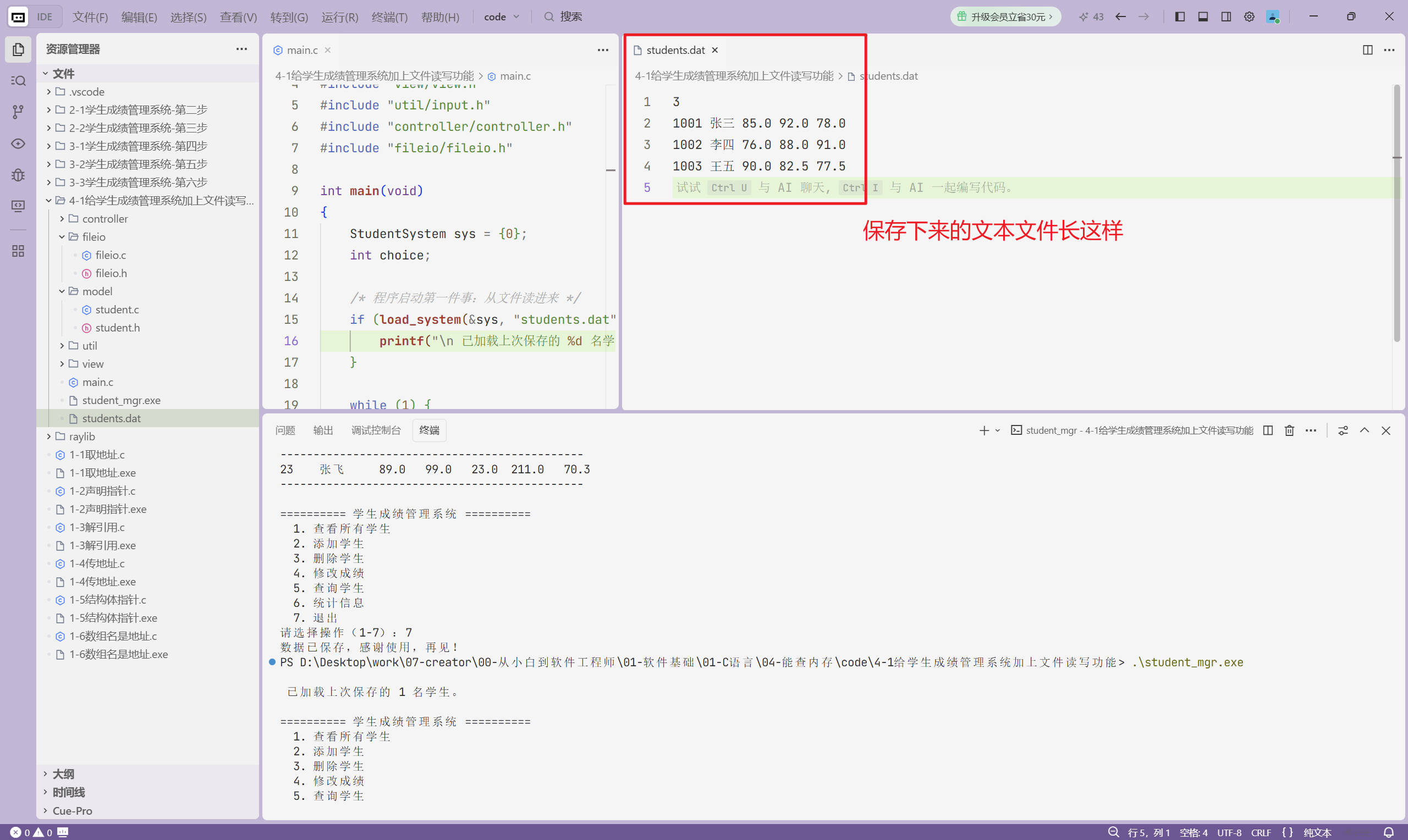Screen dimensions: 1408x840
Task: Maximize the panel with the up chevron
Action: 1365,431
